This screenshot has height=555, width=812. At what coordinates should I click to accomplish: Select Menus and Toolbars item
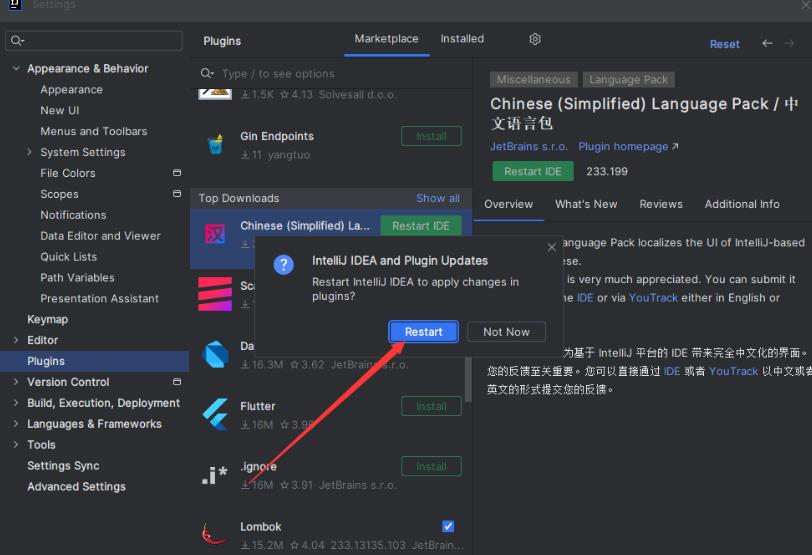tap(94, 131)
